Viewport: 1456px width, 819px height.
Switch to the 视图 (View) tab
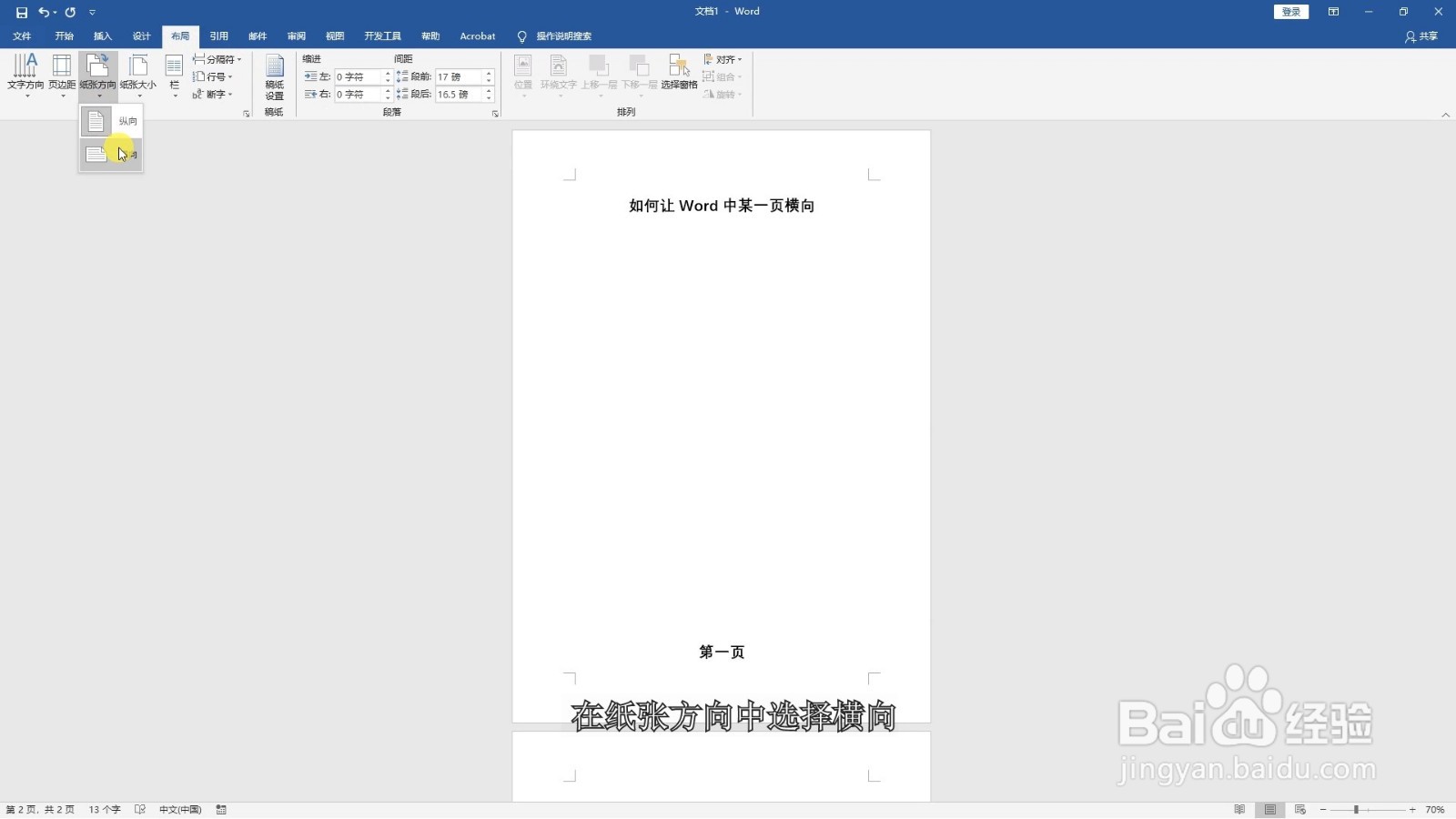pyautogui.click(x=335, y=36)
